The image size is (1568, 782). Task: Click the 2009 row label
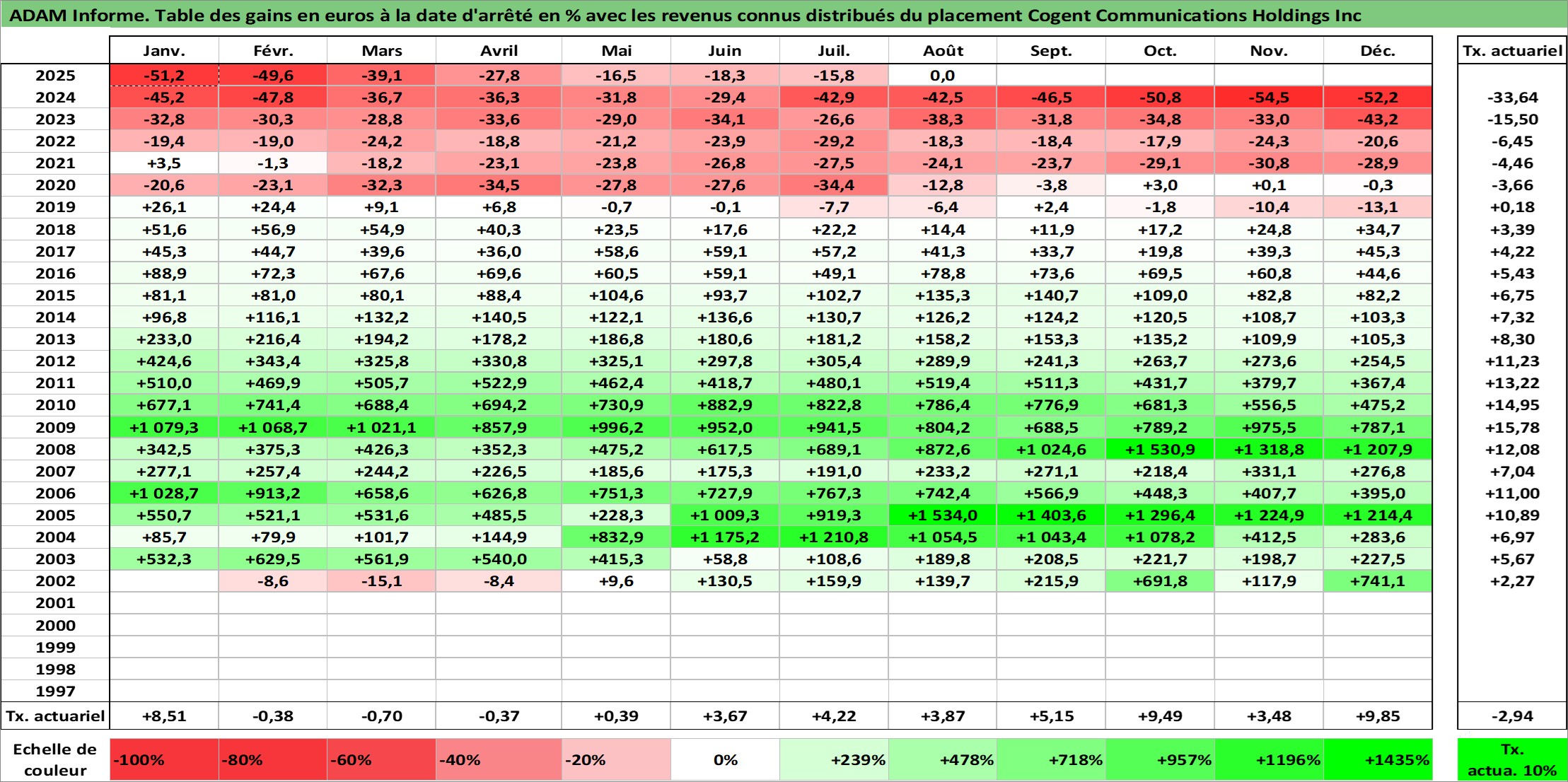point(55,427)
